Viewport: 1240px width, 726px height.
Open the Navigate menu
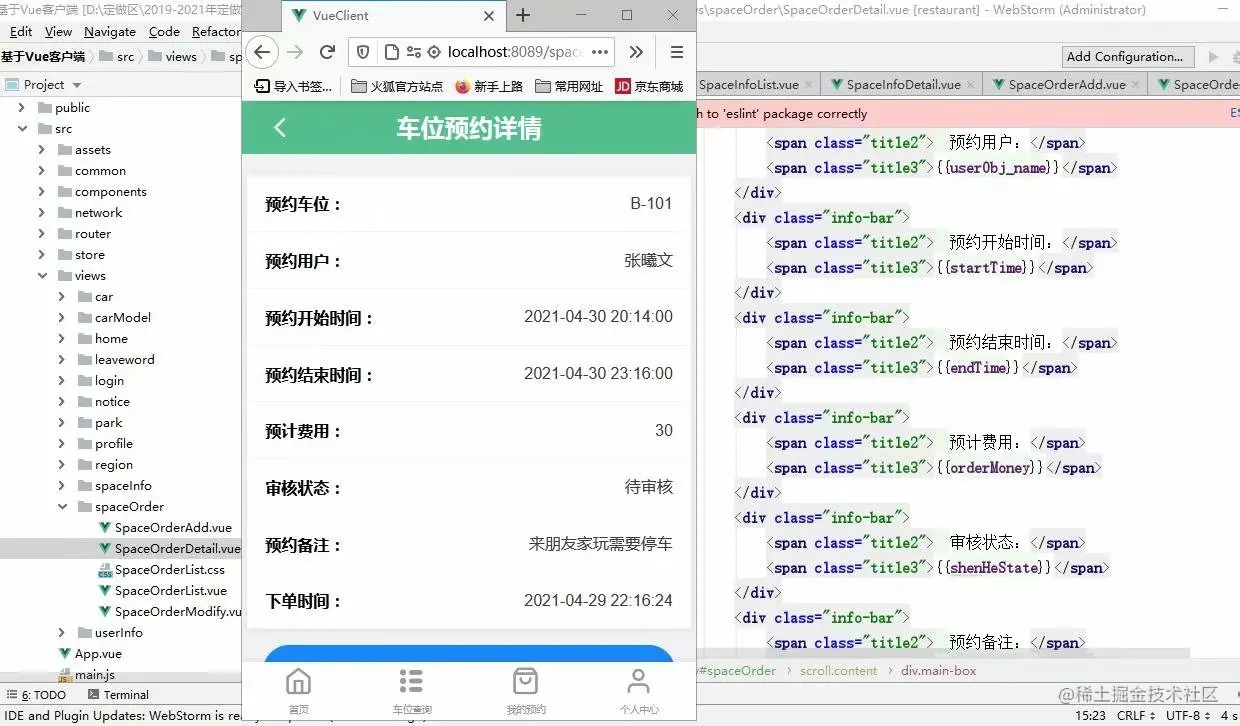110,31
